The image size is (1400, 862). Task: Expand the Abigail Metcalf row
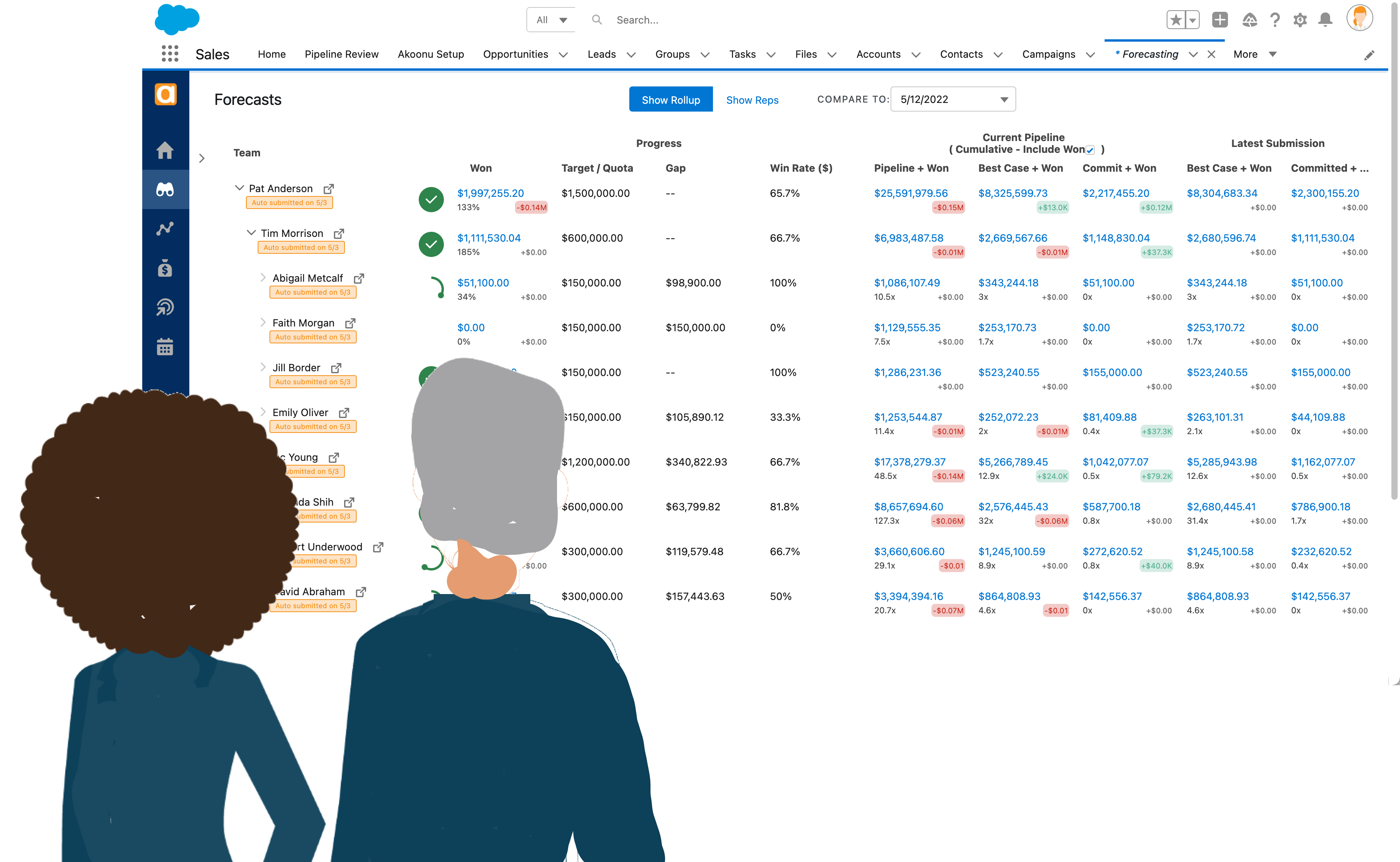coord(263,278)
